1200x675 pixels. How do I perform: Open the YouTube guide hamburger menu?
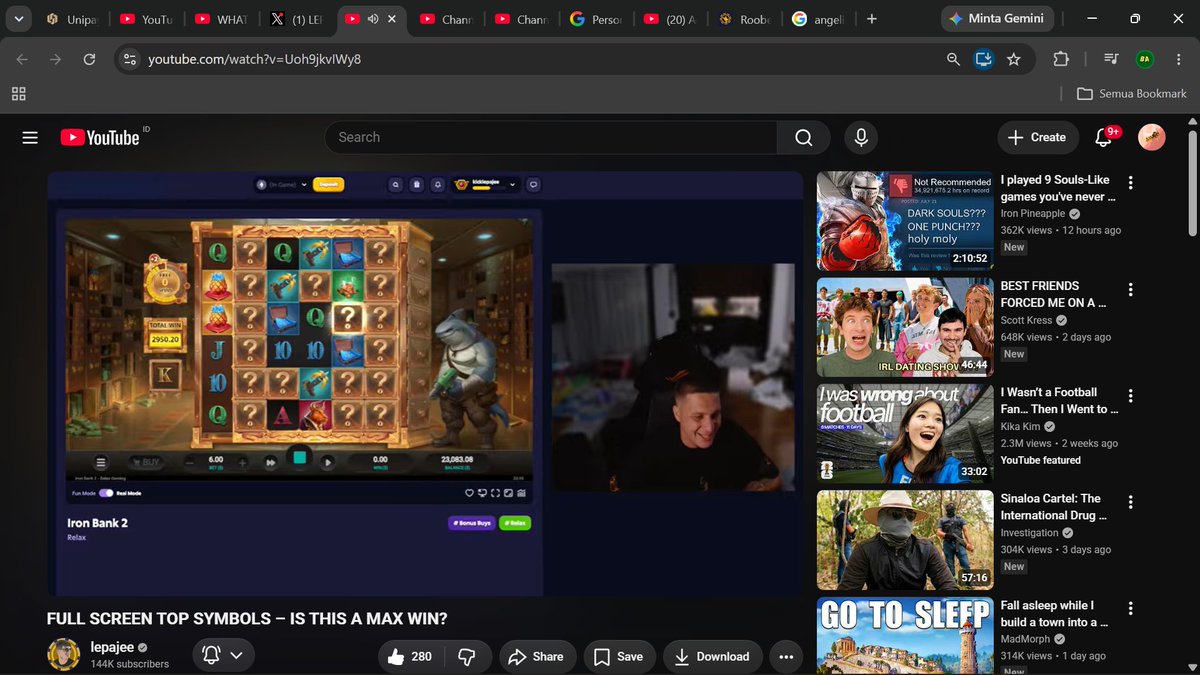pyautogui.click(x=30, y=137)
